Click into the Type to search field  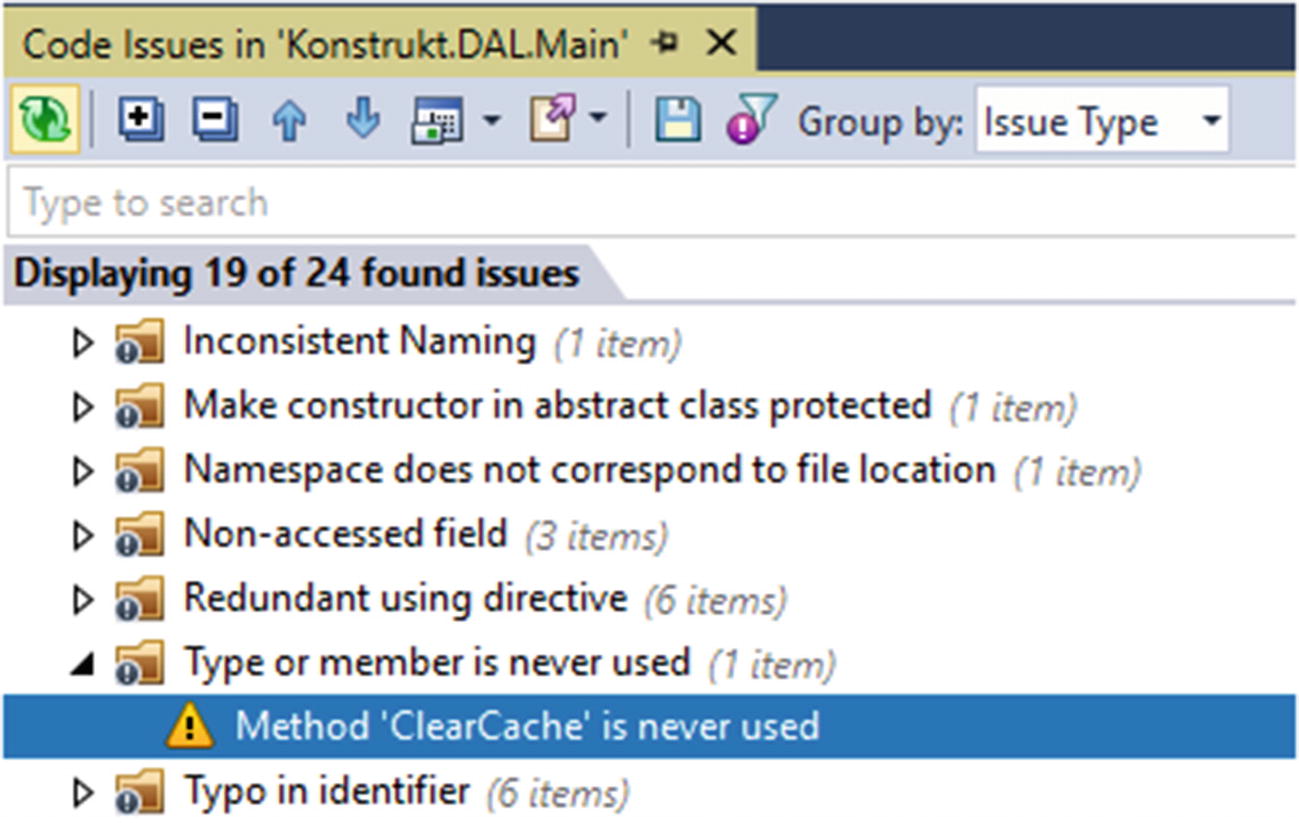[x=651, y=203]
